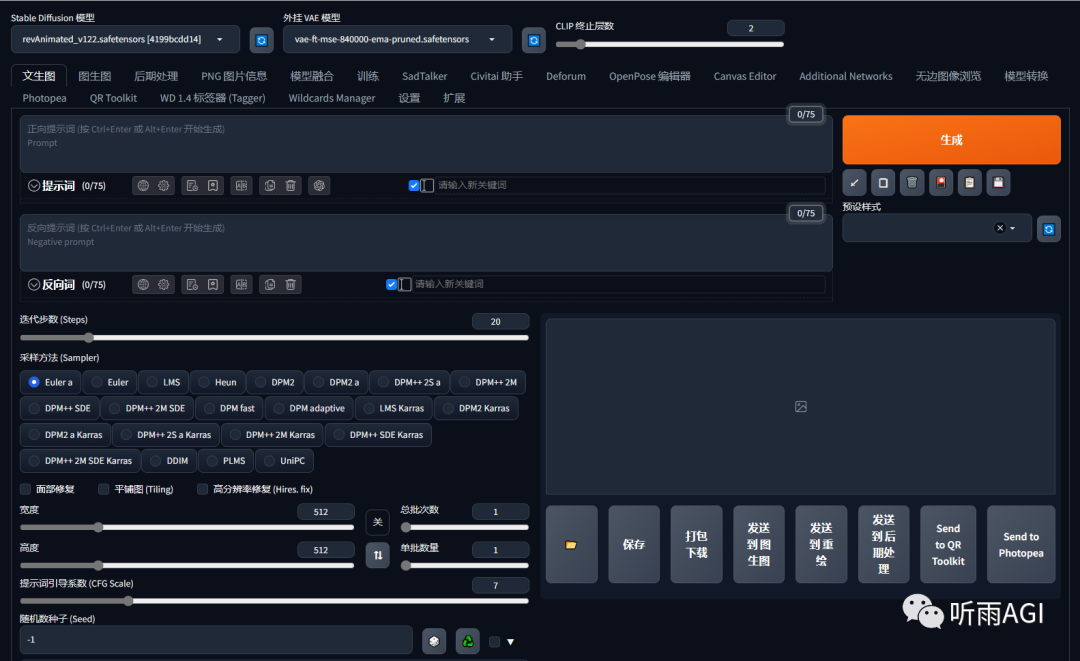The height and width of the screenshot is (661, 1080).
Task: Click the Send to QR Toolkit button
Action: coord(948,545)
